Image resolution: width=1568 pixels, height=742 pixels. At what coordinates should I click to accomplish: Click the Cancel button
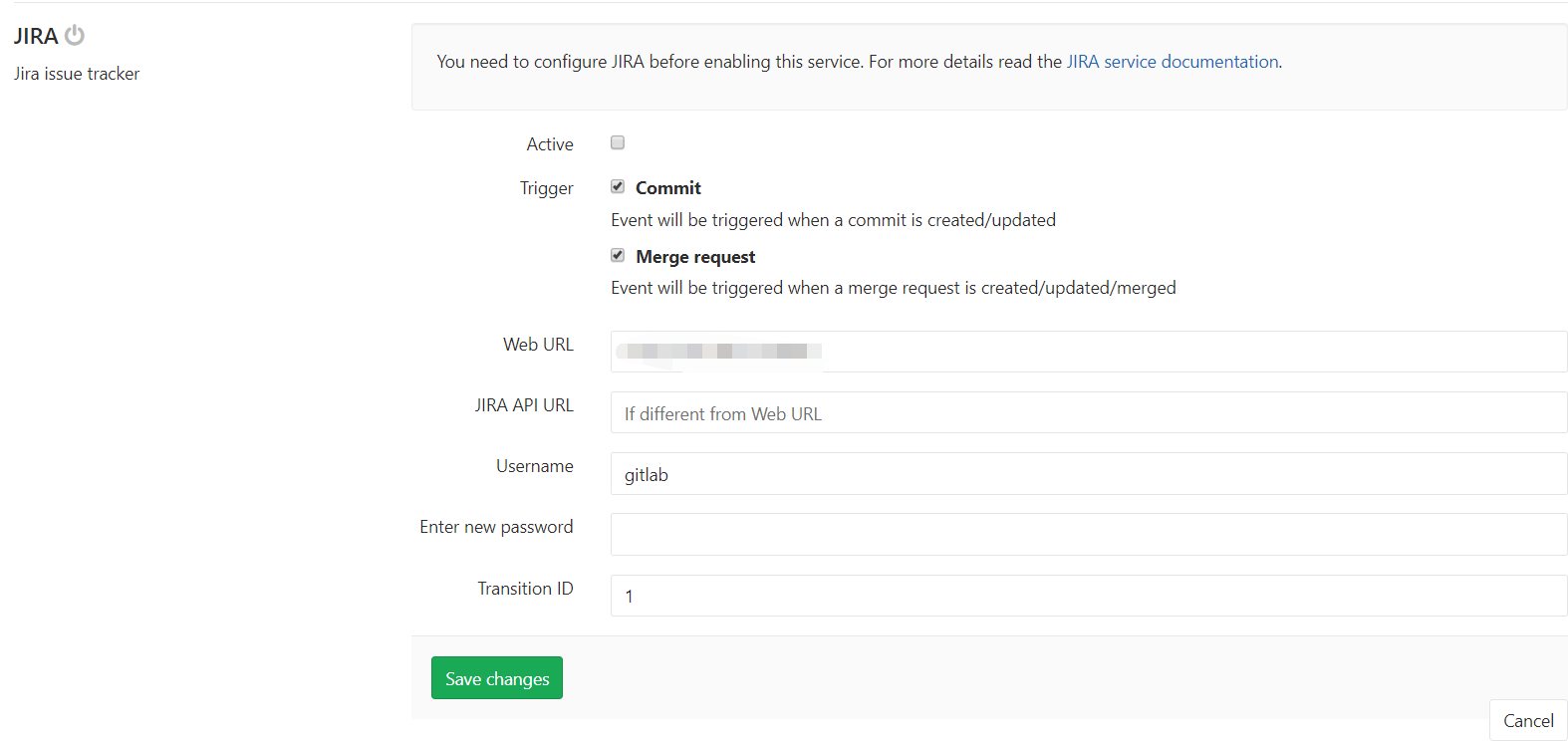1527,720
